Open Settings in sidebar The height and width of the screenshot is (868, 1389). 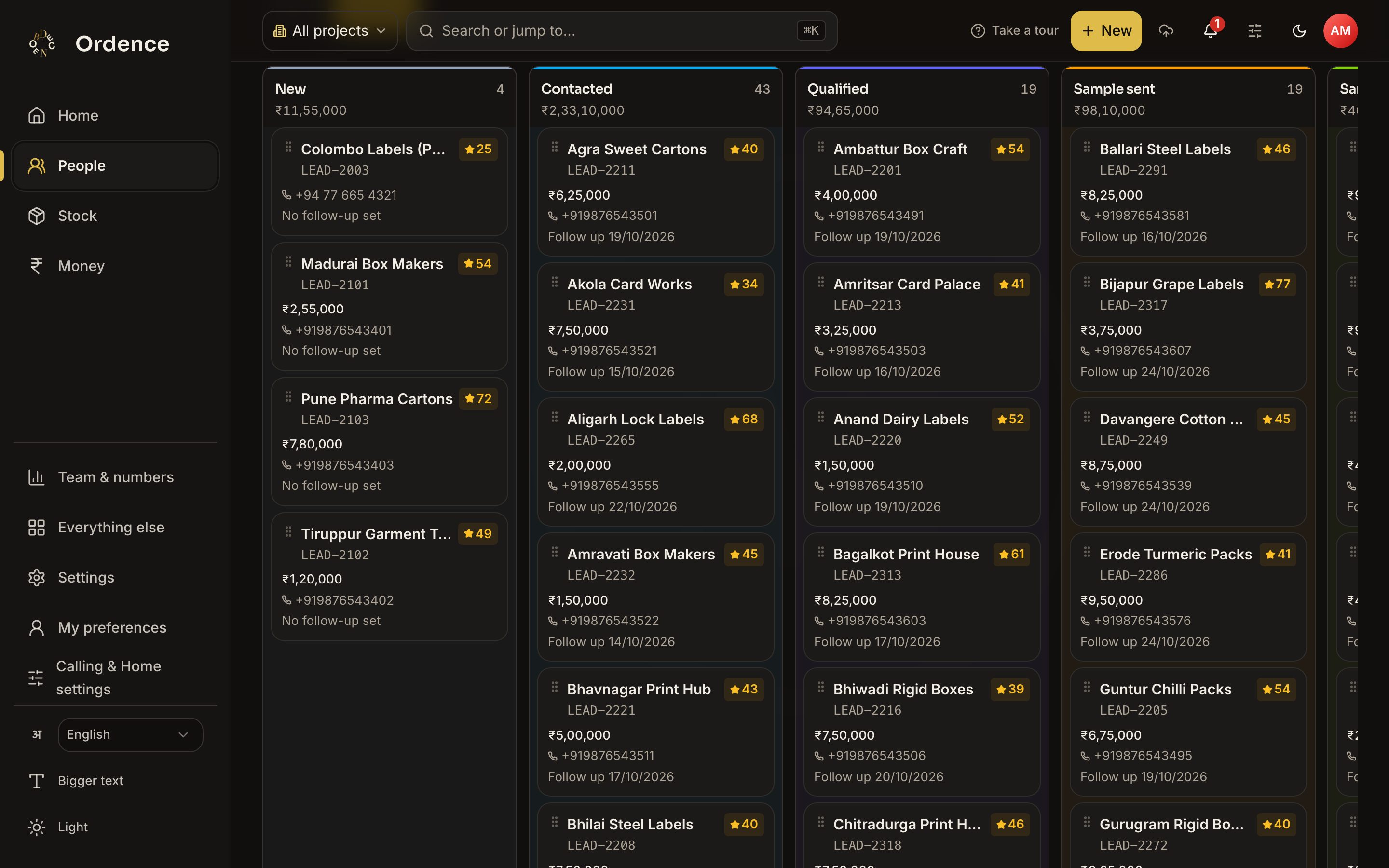pos(115,578)
